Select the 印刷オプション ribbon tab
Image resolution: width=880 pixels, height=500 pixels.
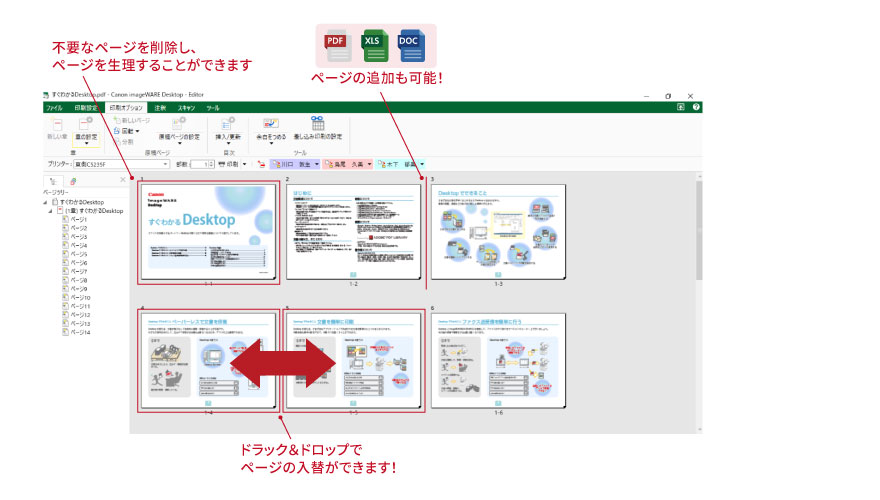pyautogui.click(x=126, y=108)
